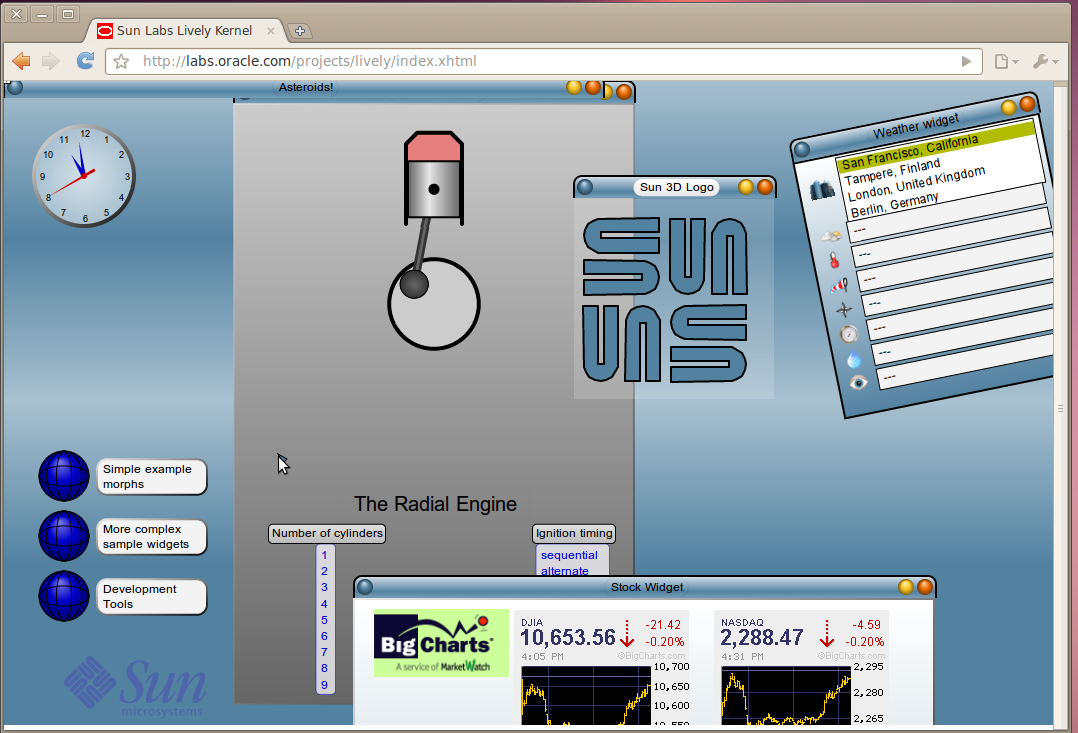Choose alternate ignition timing
Viewport: 1078px width, 733px height.
point(565,571)
